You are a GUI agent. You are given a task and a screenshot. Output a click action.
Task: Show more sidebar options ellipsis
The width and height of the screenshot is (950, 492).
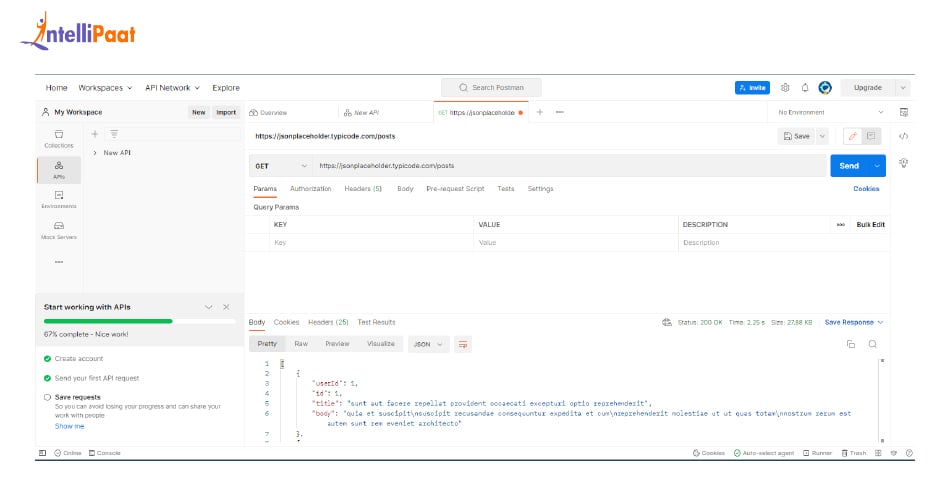59,262
